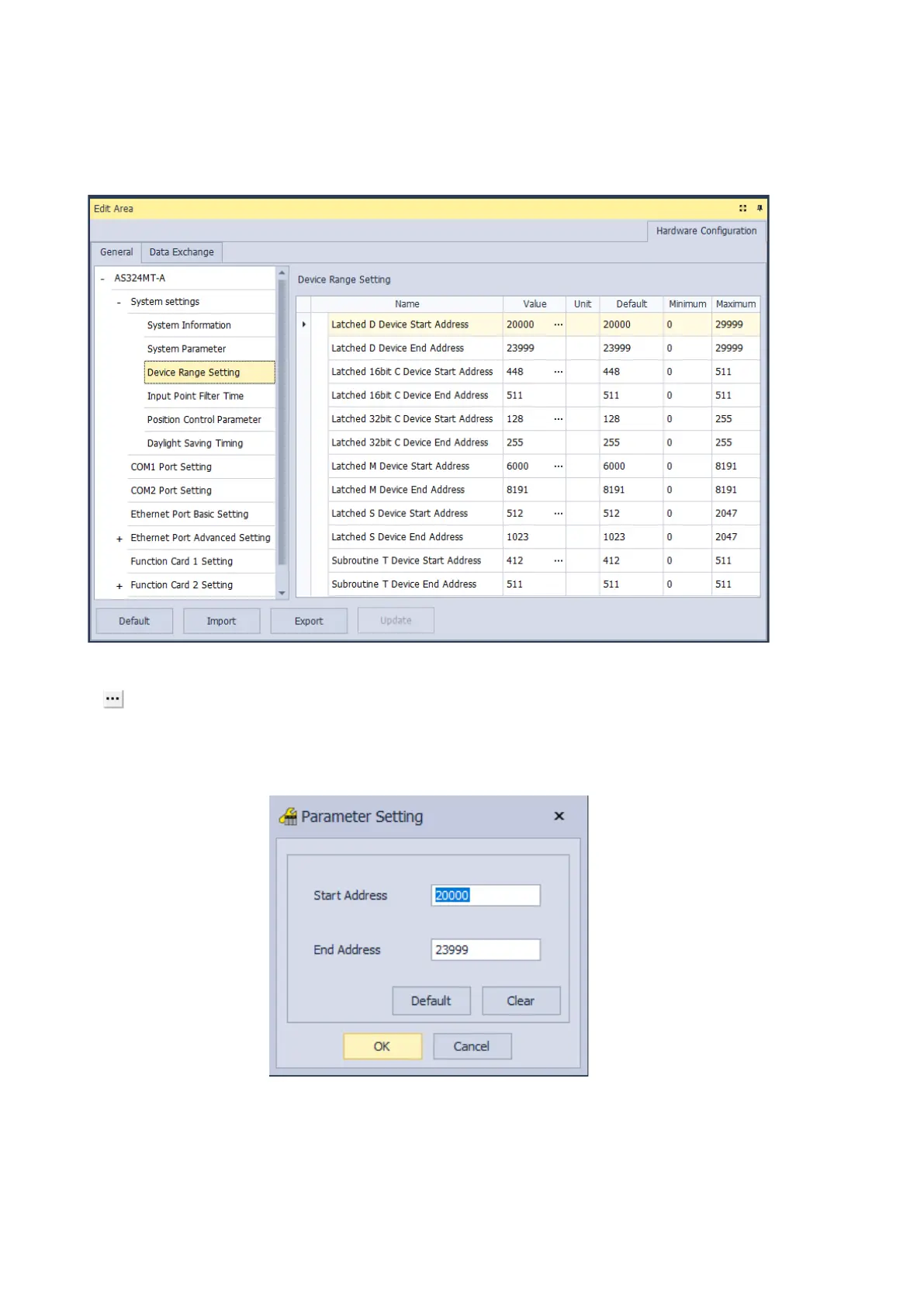
Task: Close the Parameter Setting dialog
Action: [x=559, y=816]
